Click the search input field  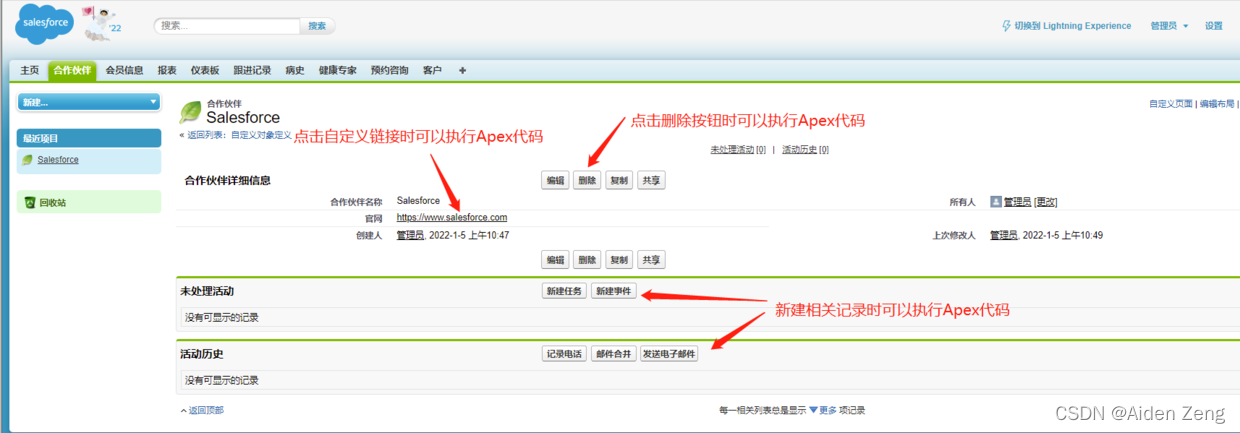[x=227, y=26]
